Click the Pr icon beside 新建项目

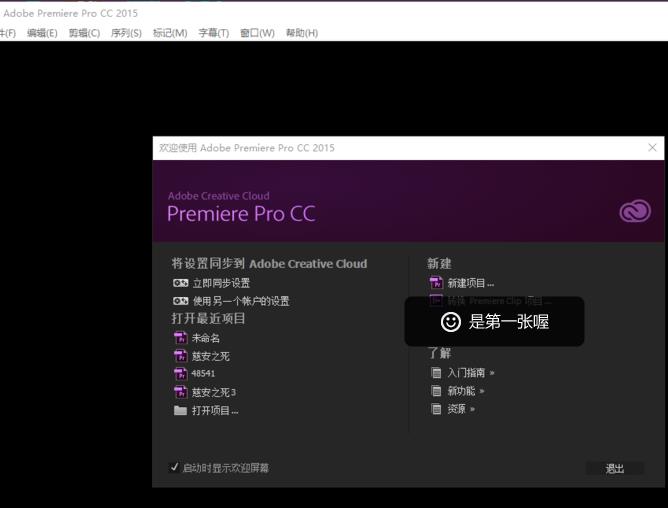coord(436,283)
